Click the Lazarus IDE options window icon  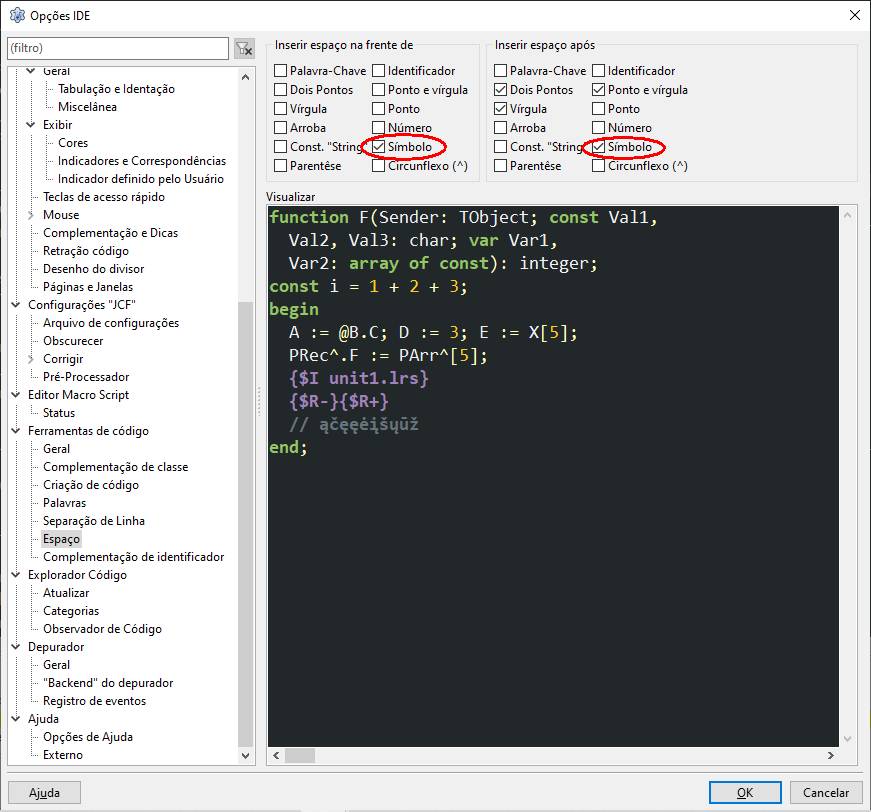[x=17, y=16]
